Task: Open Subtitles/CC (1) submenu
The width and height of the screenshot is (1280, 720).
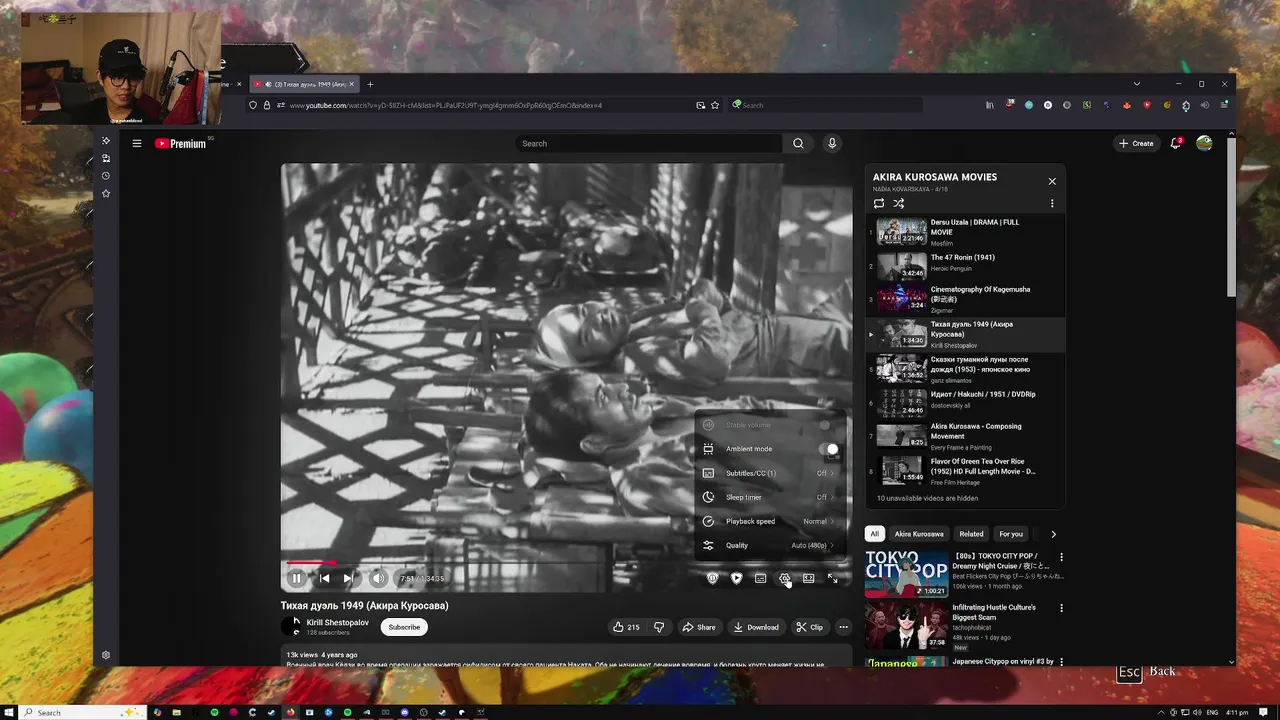Action: [770, 473]
